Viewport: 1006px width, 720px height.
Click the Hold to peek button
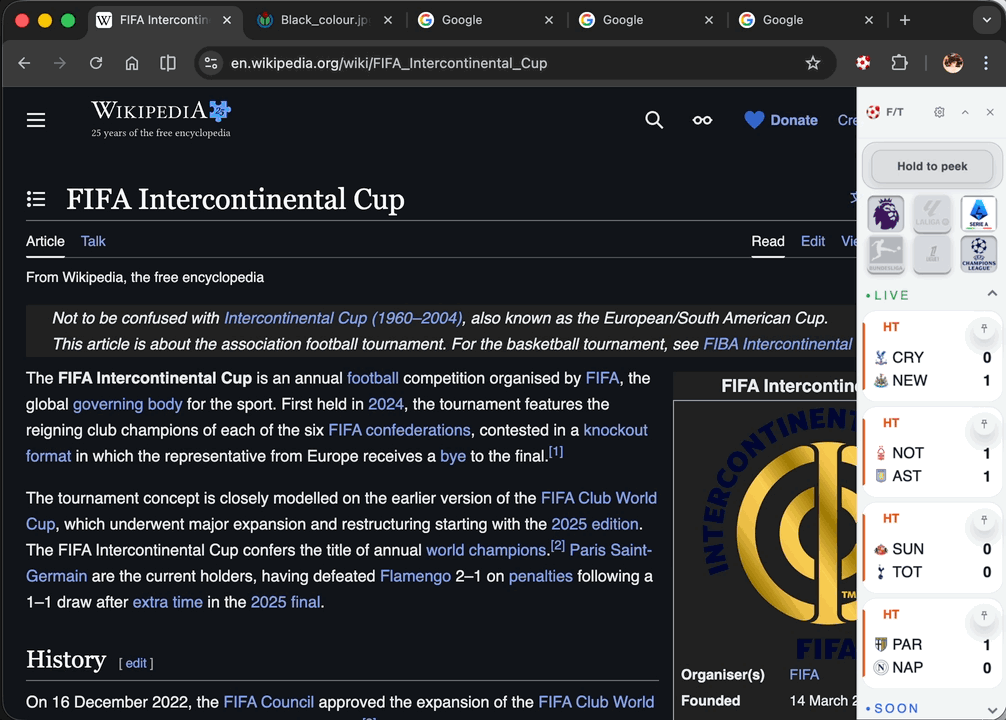[932, 166]
